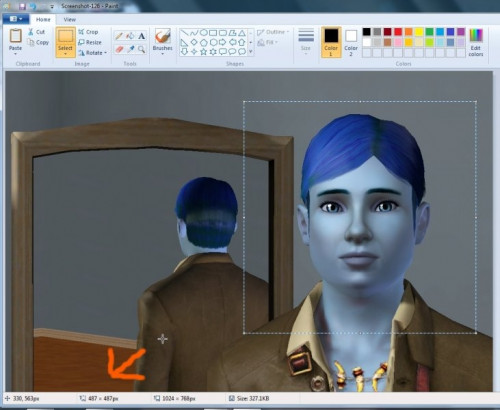
Task: Open the Paint application menu button
Action: (16, 19)
